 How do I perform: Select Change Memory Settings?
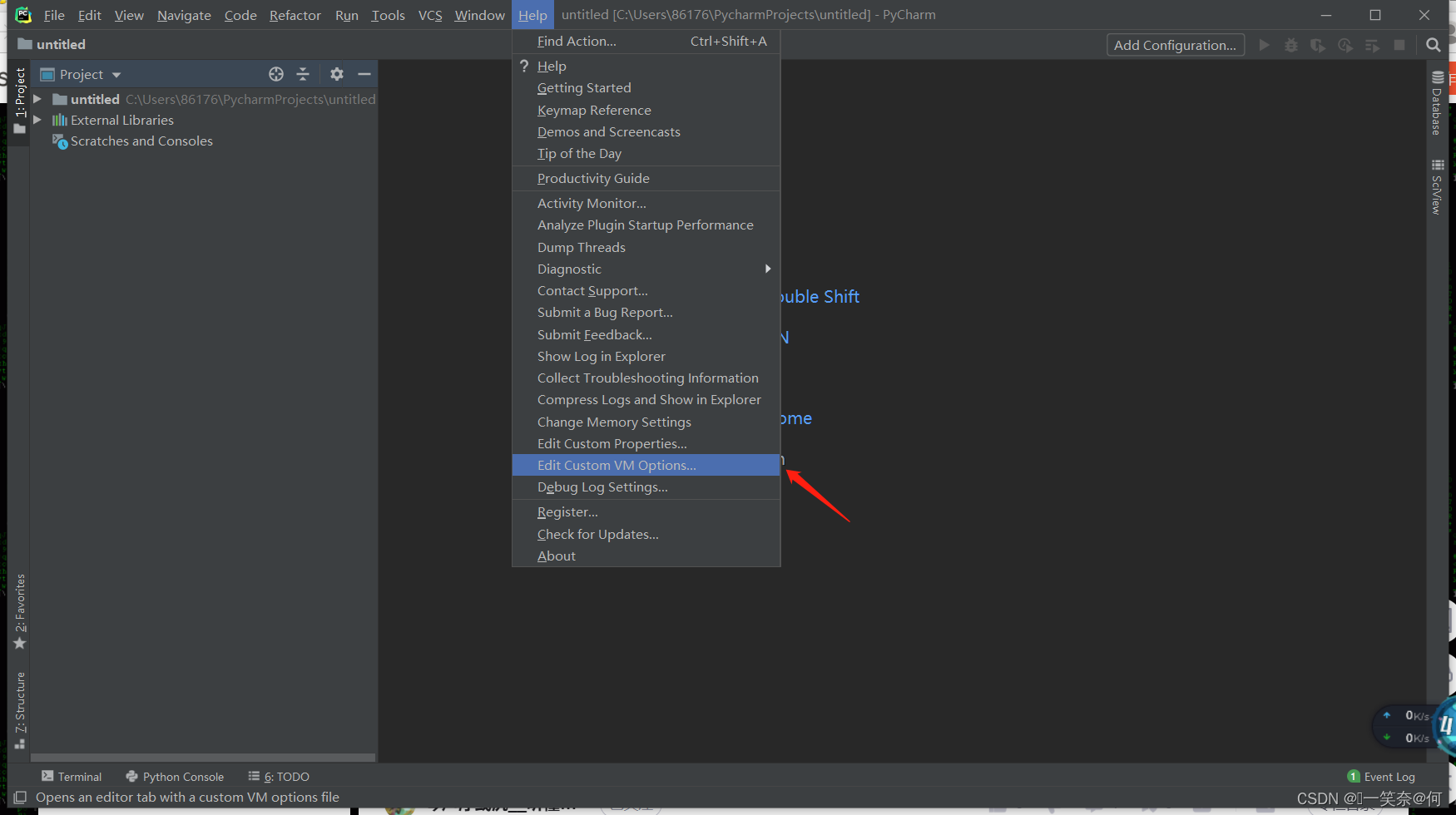[x=646, y=422]
